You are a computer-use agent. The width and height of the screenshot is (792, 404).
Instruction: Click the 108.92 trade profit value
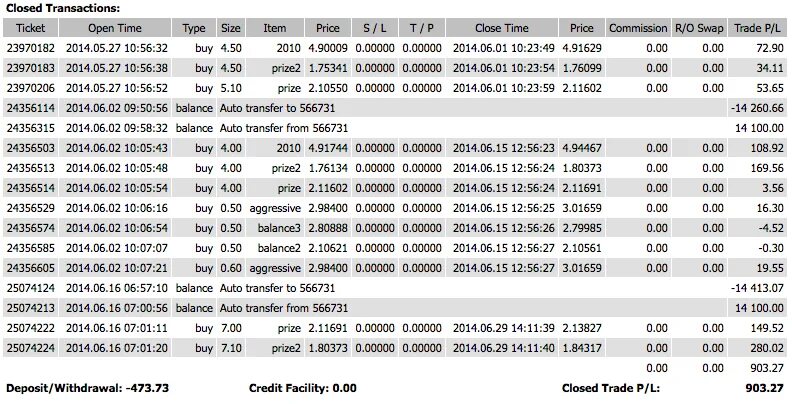pyautogui.click(x=767, y=148)
